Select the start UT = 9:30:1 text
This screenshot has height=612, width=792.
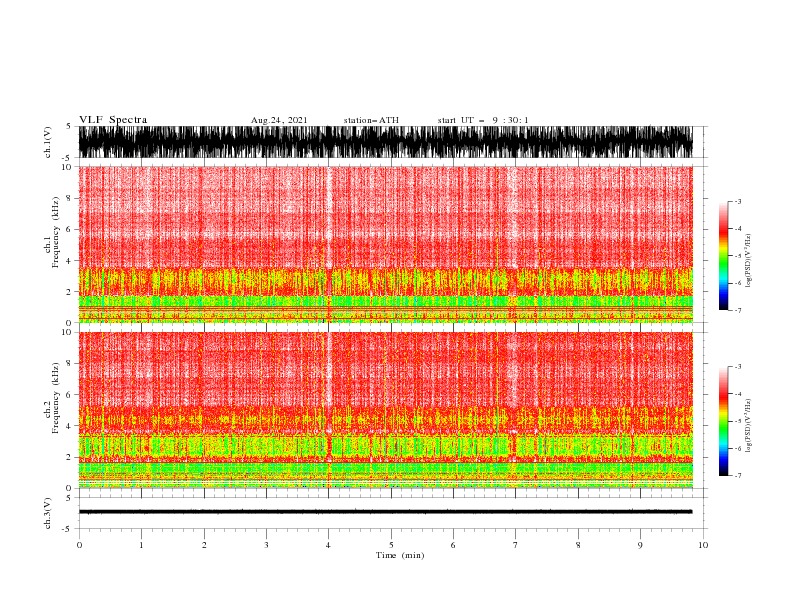[483, 120]
